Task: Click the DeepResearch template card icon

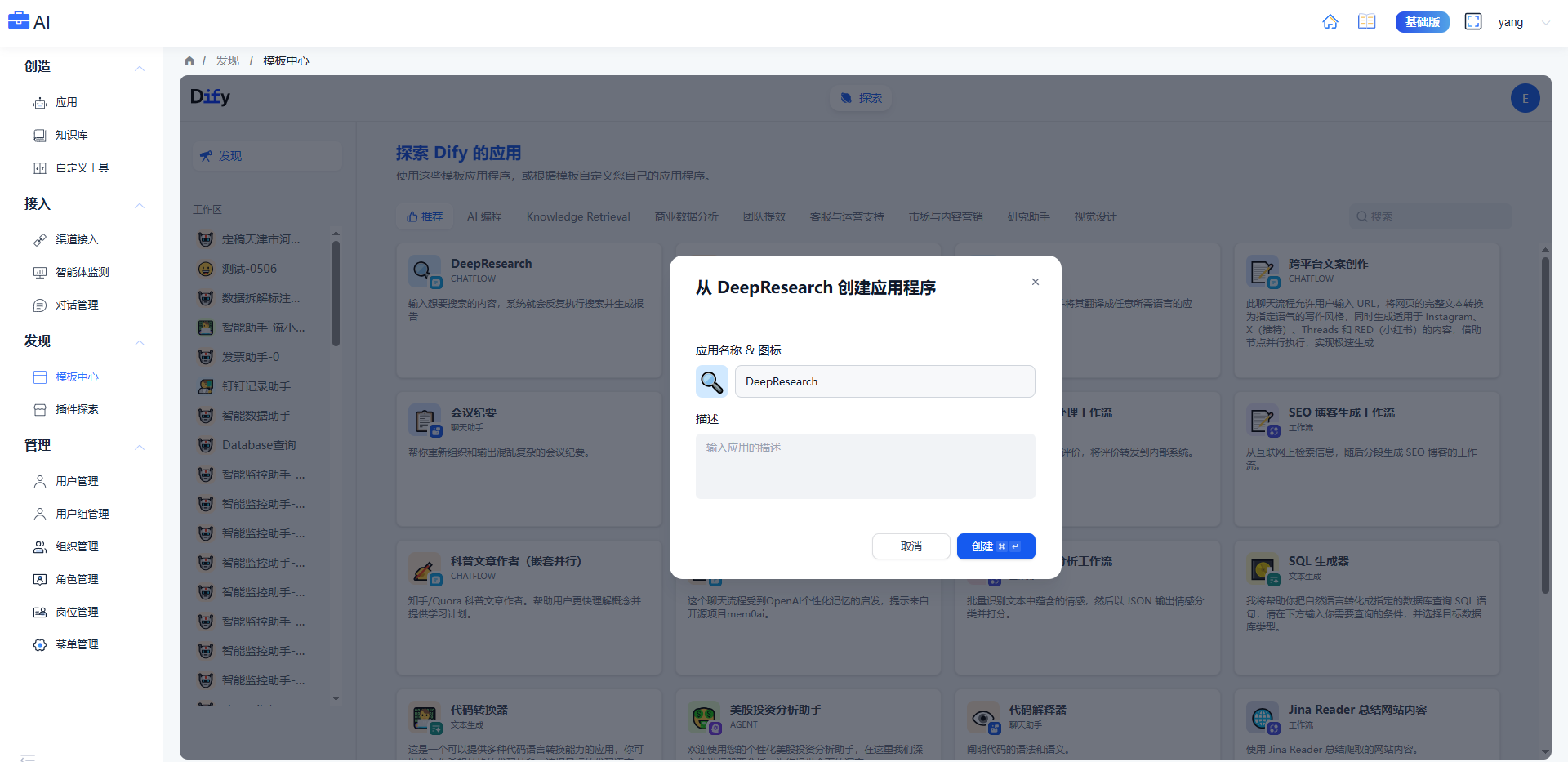Action: (x=425, y=270)
